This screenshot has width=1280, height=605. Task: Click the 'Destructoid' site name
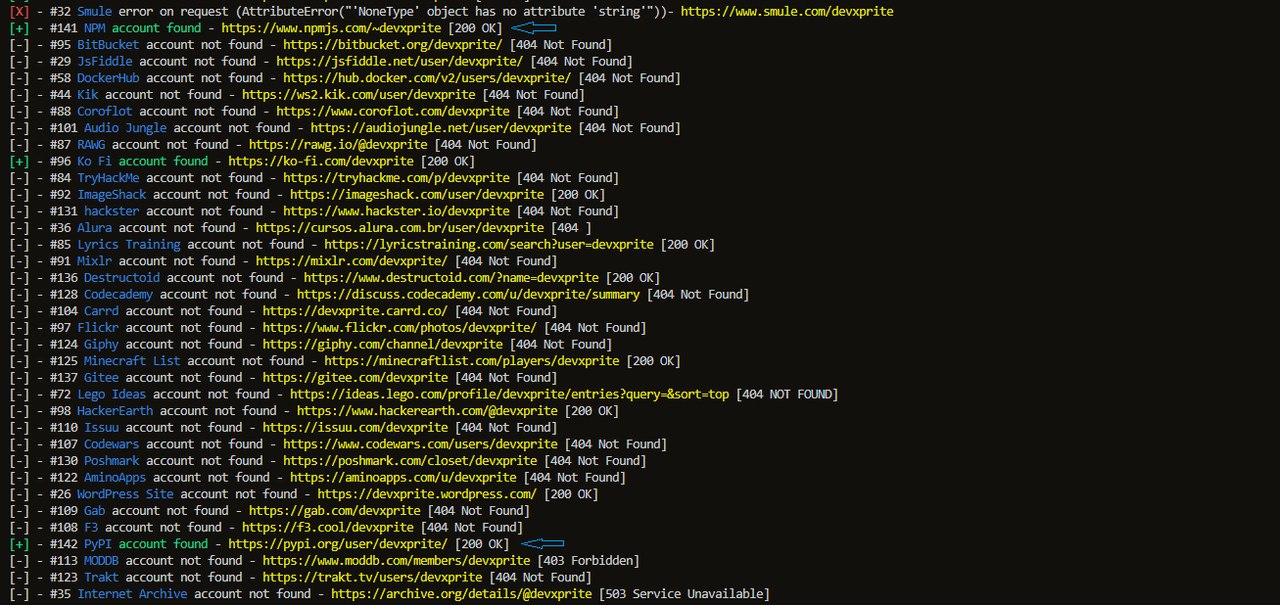tap(121, 278)
